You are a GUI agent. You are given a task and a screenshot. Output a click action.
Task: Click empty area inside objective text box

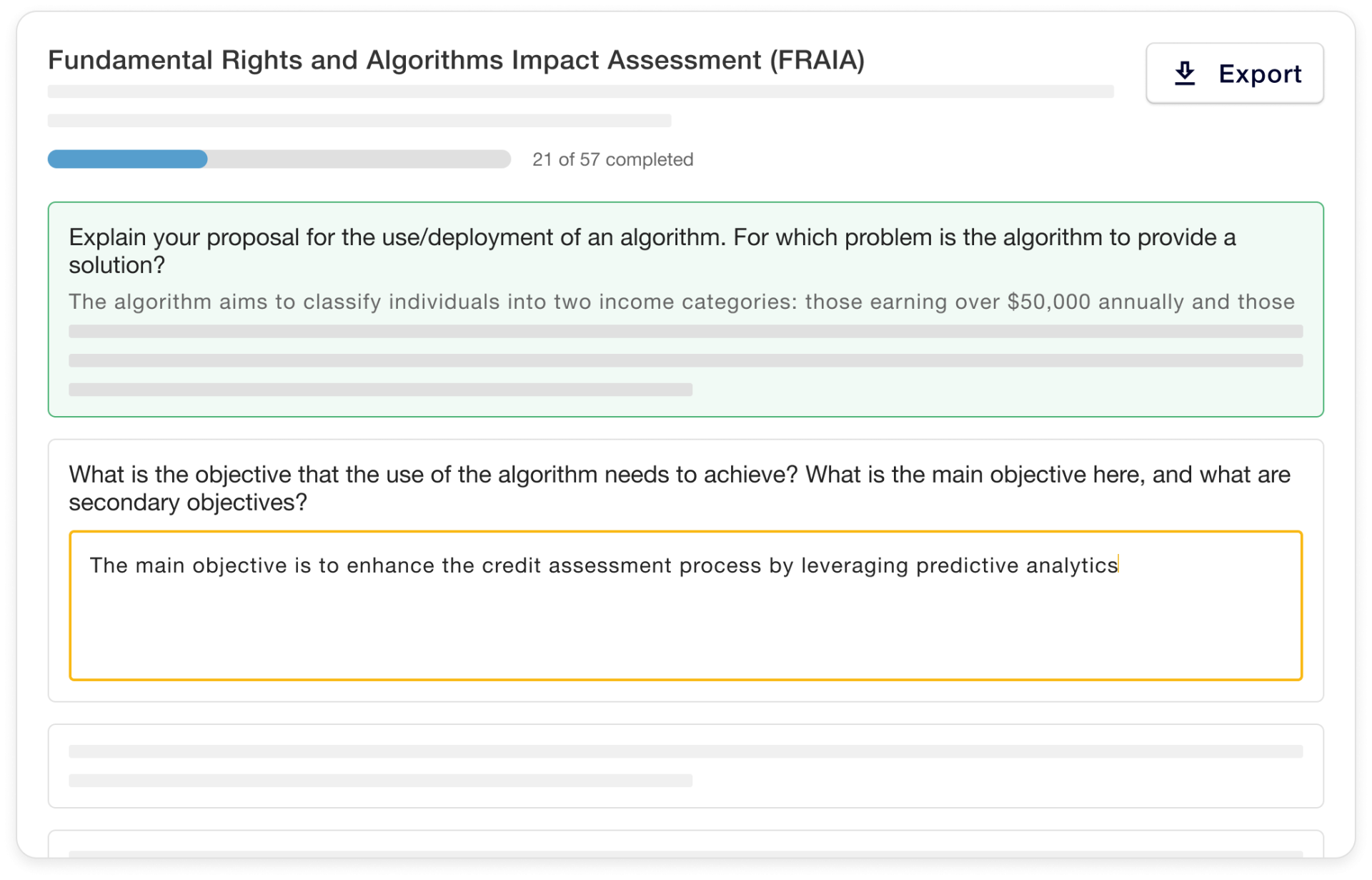(x=685, y=633)
